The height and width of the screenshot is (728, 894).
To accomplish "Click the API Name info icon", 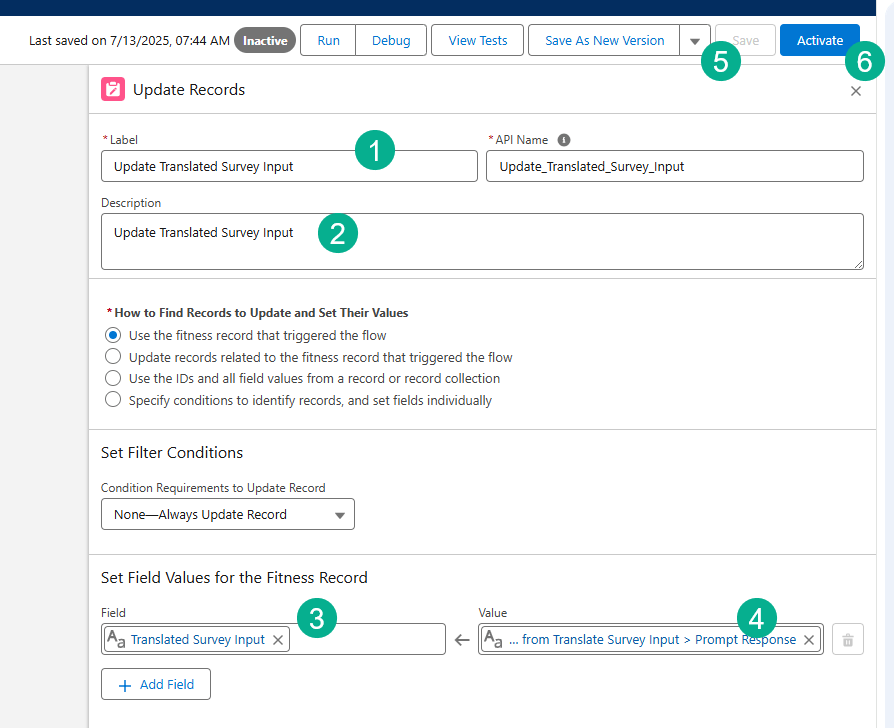I will tap(564, 140).
